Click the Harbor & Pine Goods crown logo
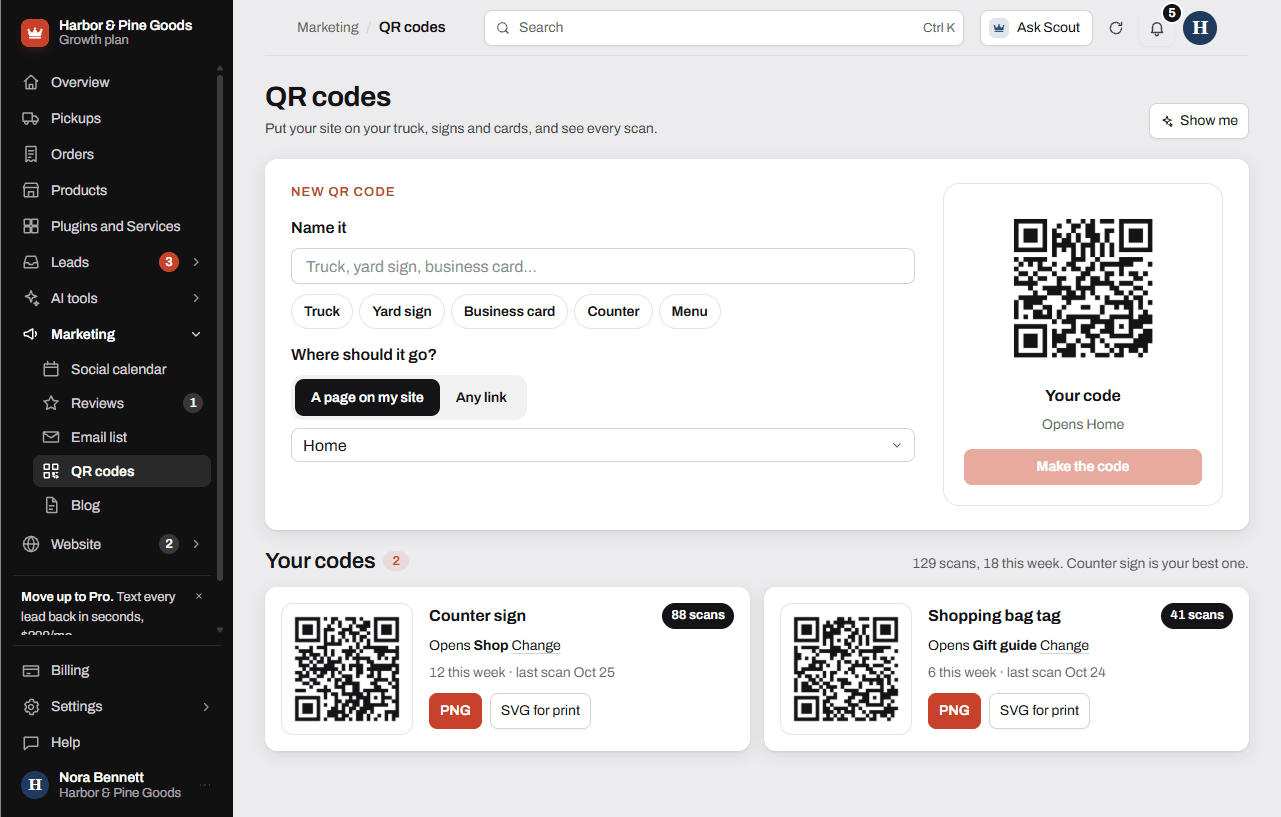The width and height of the screenshot is (1281, 817). pyautogui.click(x=35, y=33)
